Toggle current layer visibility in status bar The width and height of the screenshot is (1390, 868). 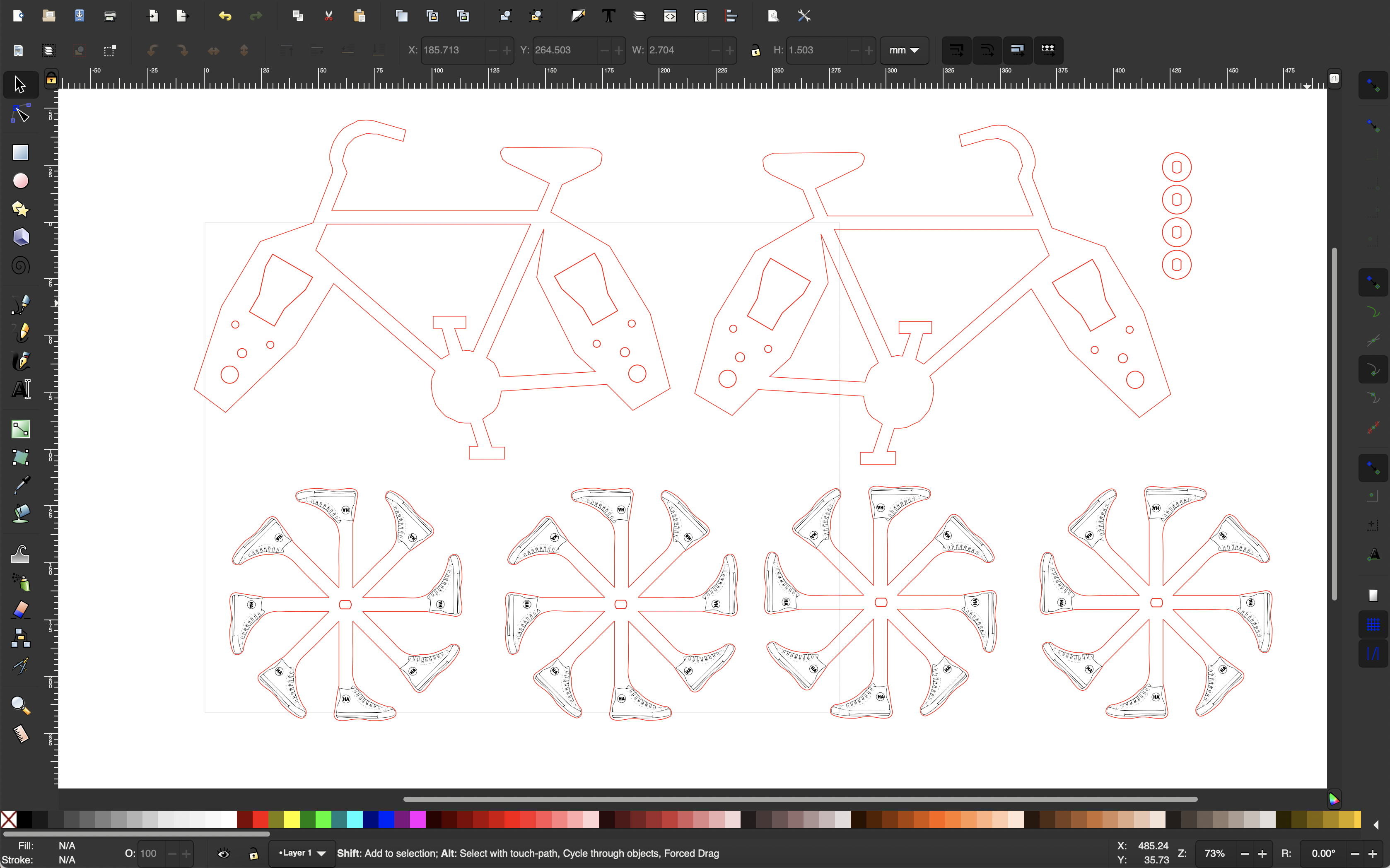pos(223,854)
